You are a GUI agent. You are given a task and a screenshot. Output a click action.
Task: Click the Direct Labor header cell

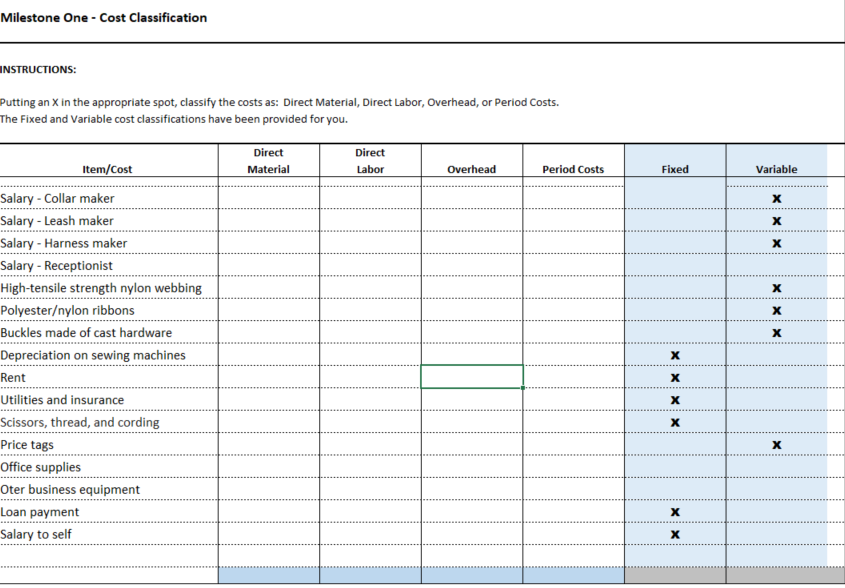pyautogui.click(x=370, y=160)
